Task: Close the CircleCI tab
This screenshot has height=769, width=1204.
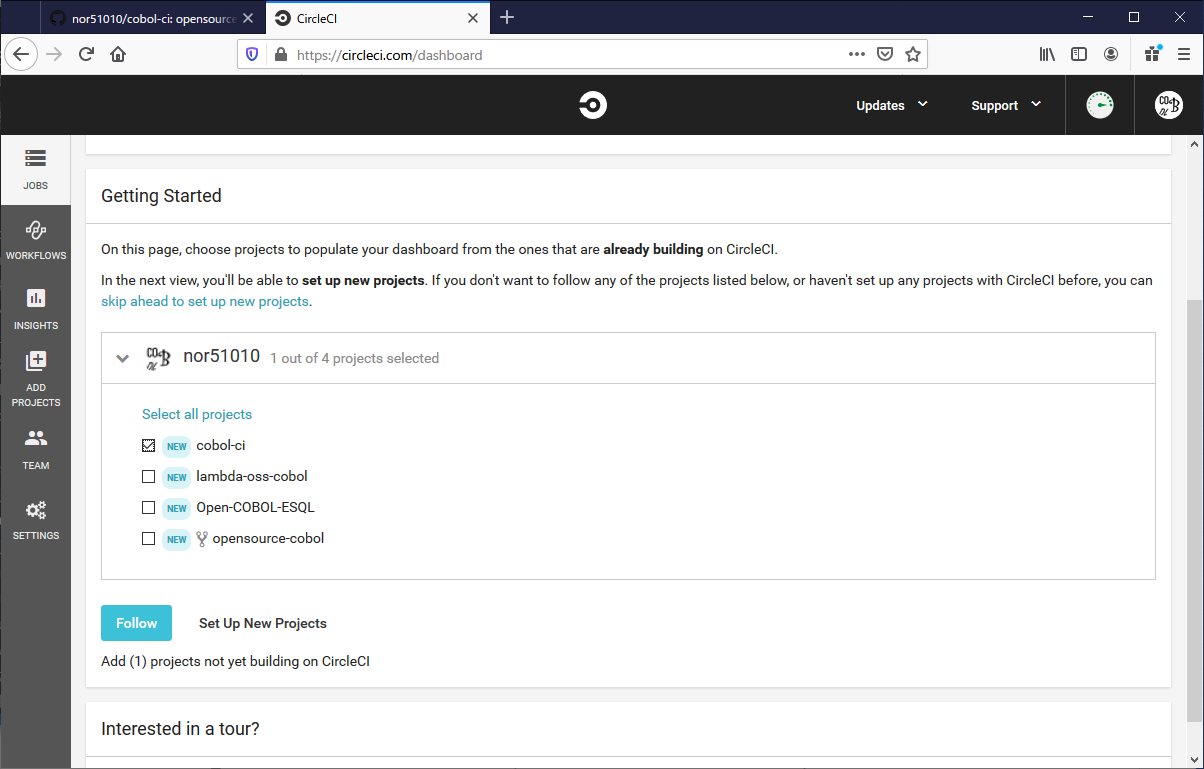Action: (472, 18)
